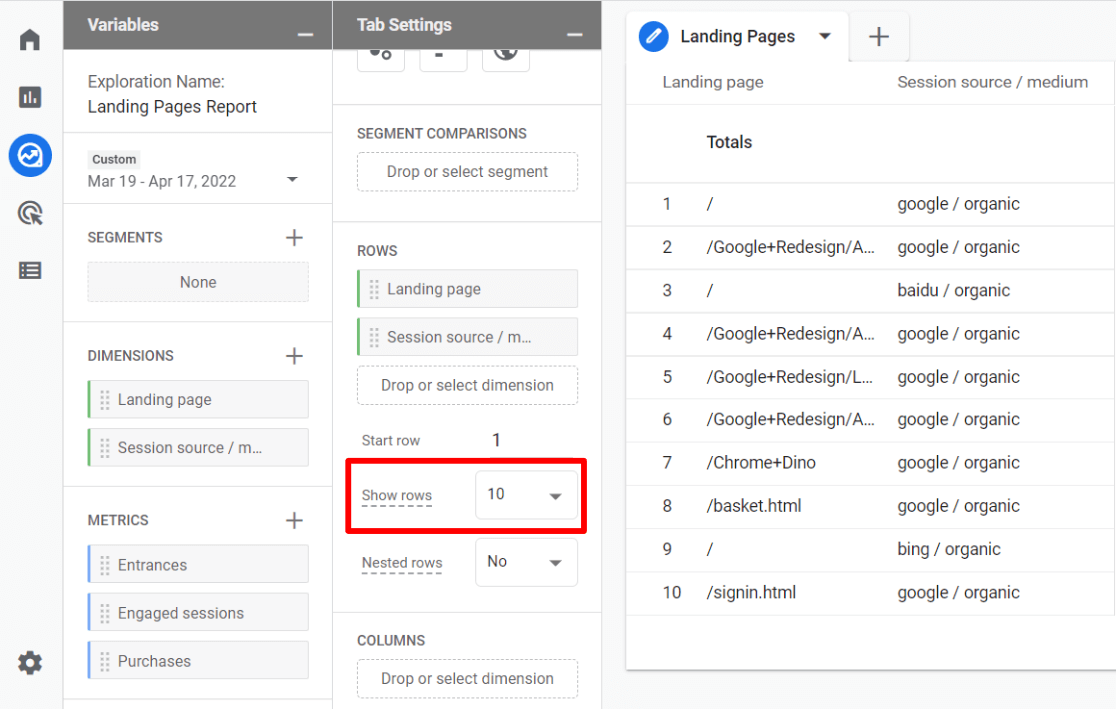Add a new metric with plus icon
The width and height of the screenshot is (1116, 709).
click(x=294, y=520)
